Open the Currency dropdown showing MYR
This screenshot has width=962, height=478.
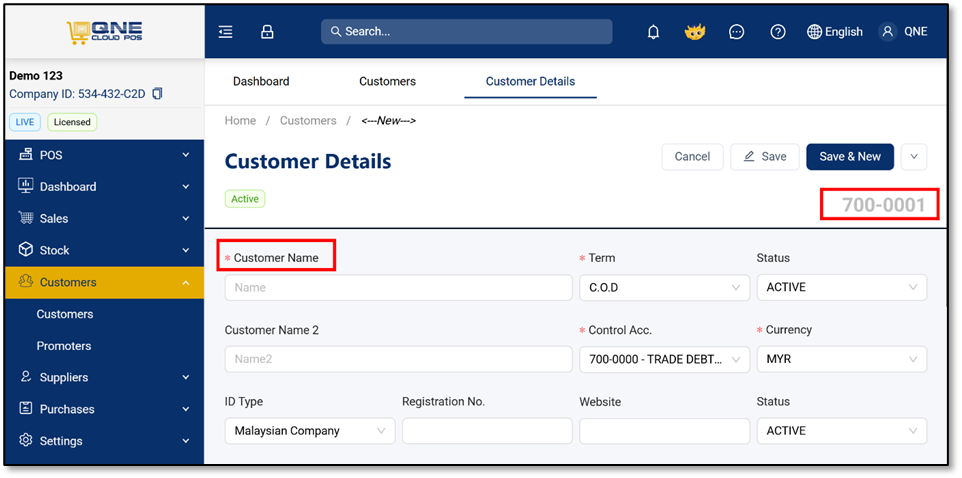[x=842, y=359]
